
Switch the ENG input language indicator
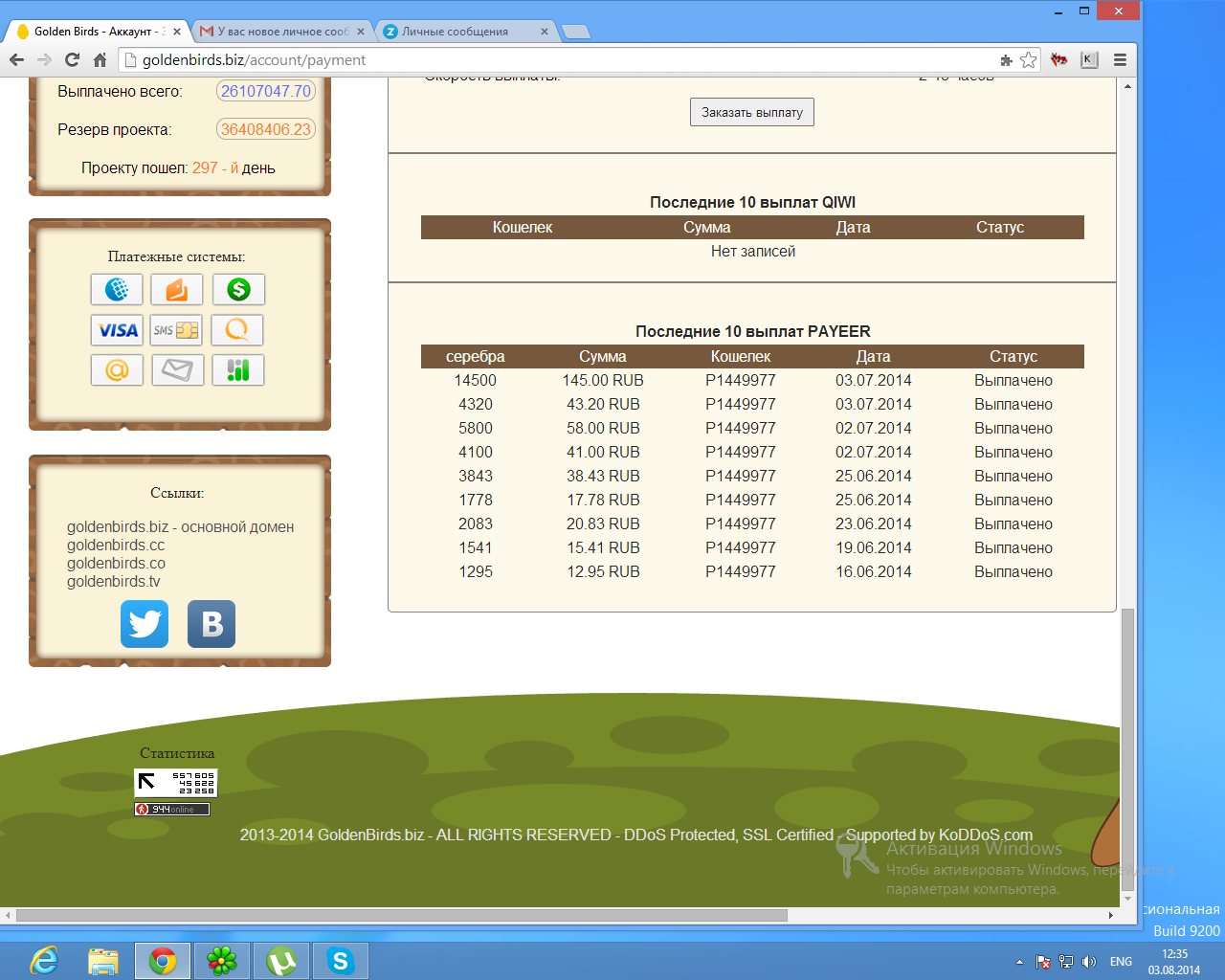click(1121, 962)
